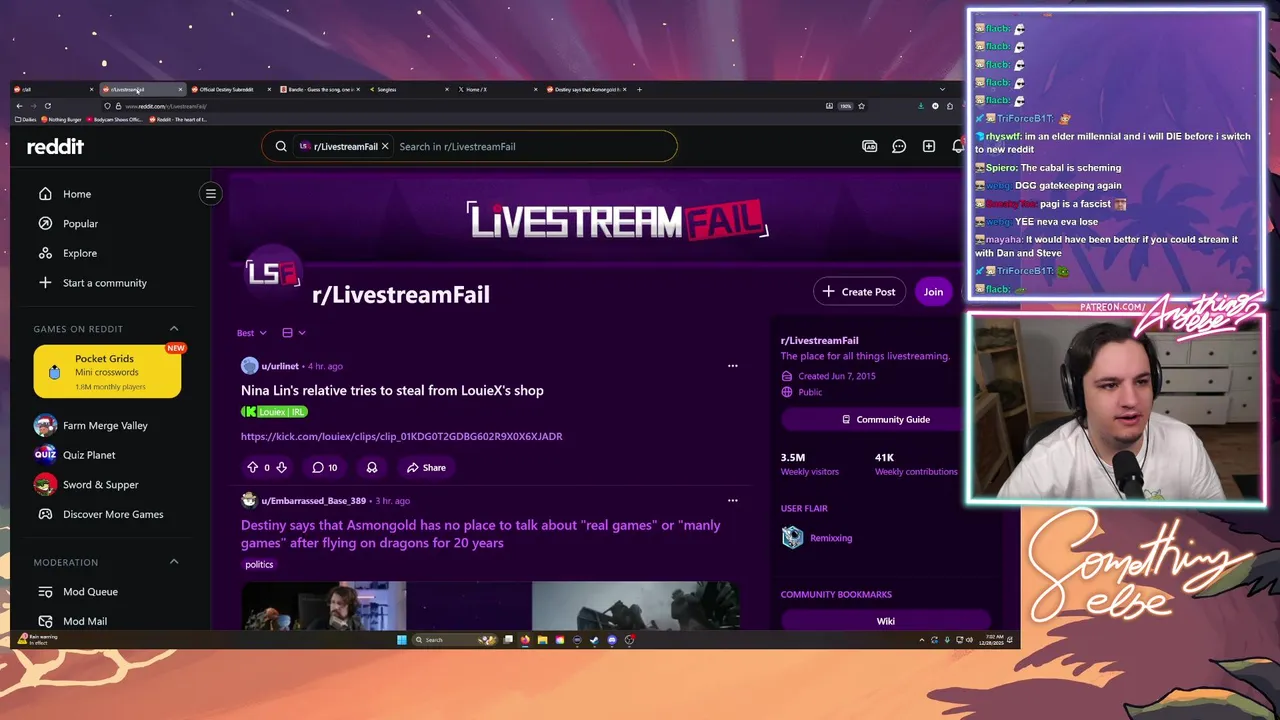The height and width of the screenshot is (720, 1280).
Task: Click the Windows Start button
Action: click(x=402, y=640)
